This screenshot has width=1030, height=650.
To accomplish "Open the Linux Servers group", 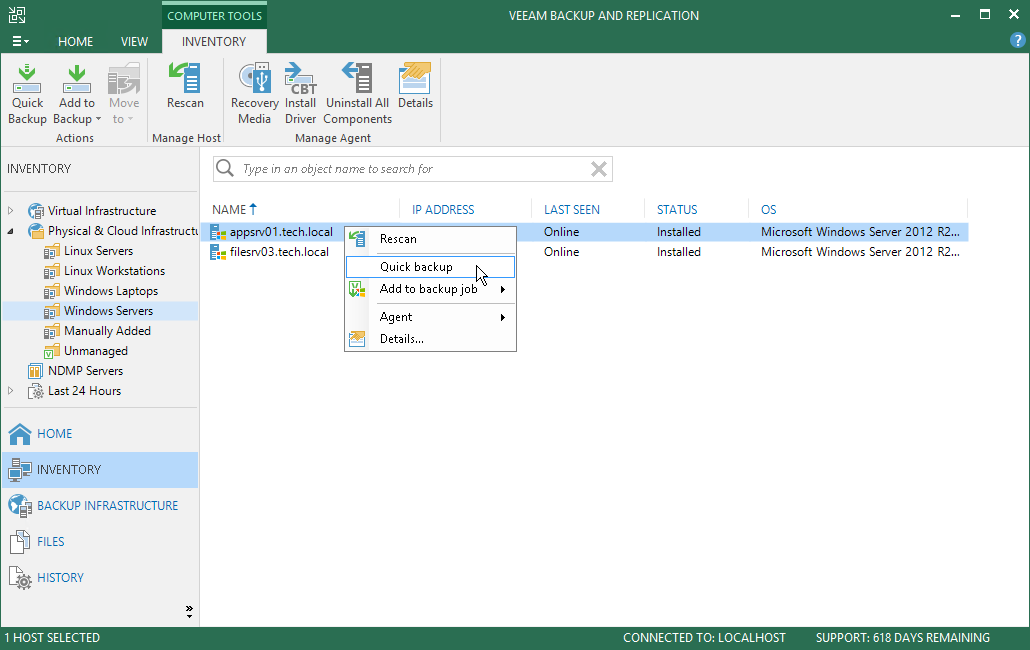I will tap(99, 251).
